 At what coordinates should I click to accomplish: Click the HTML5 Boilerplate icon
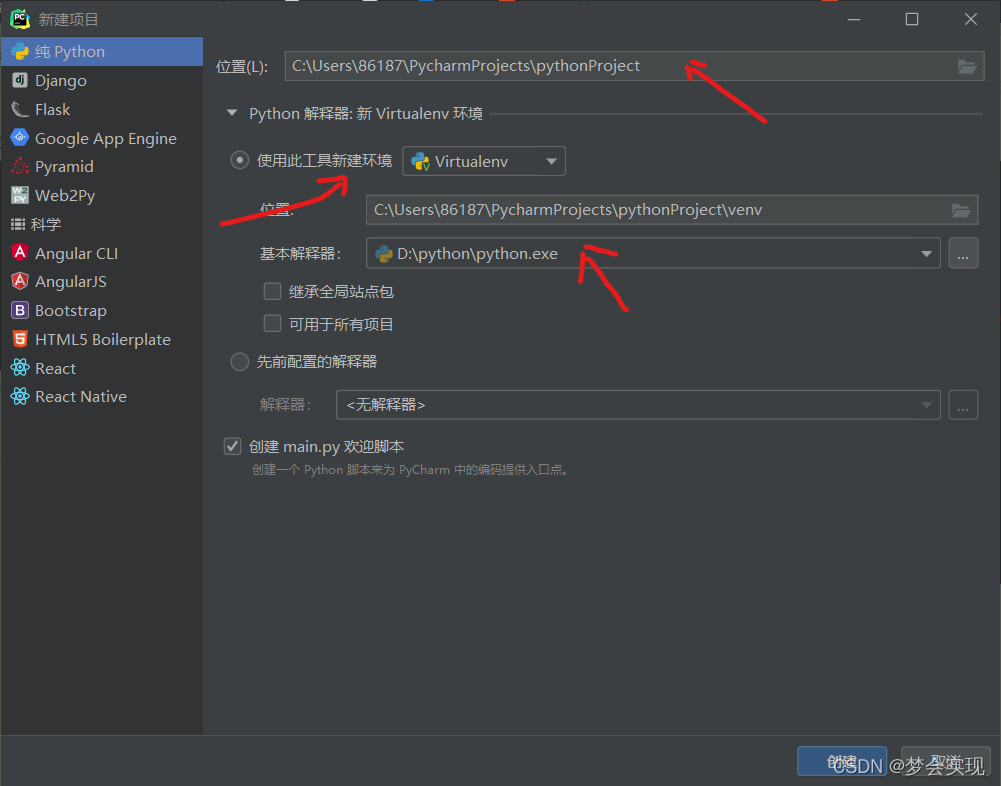20,339
